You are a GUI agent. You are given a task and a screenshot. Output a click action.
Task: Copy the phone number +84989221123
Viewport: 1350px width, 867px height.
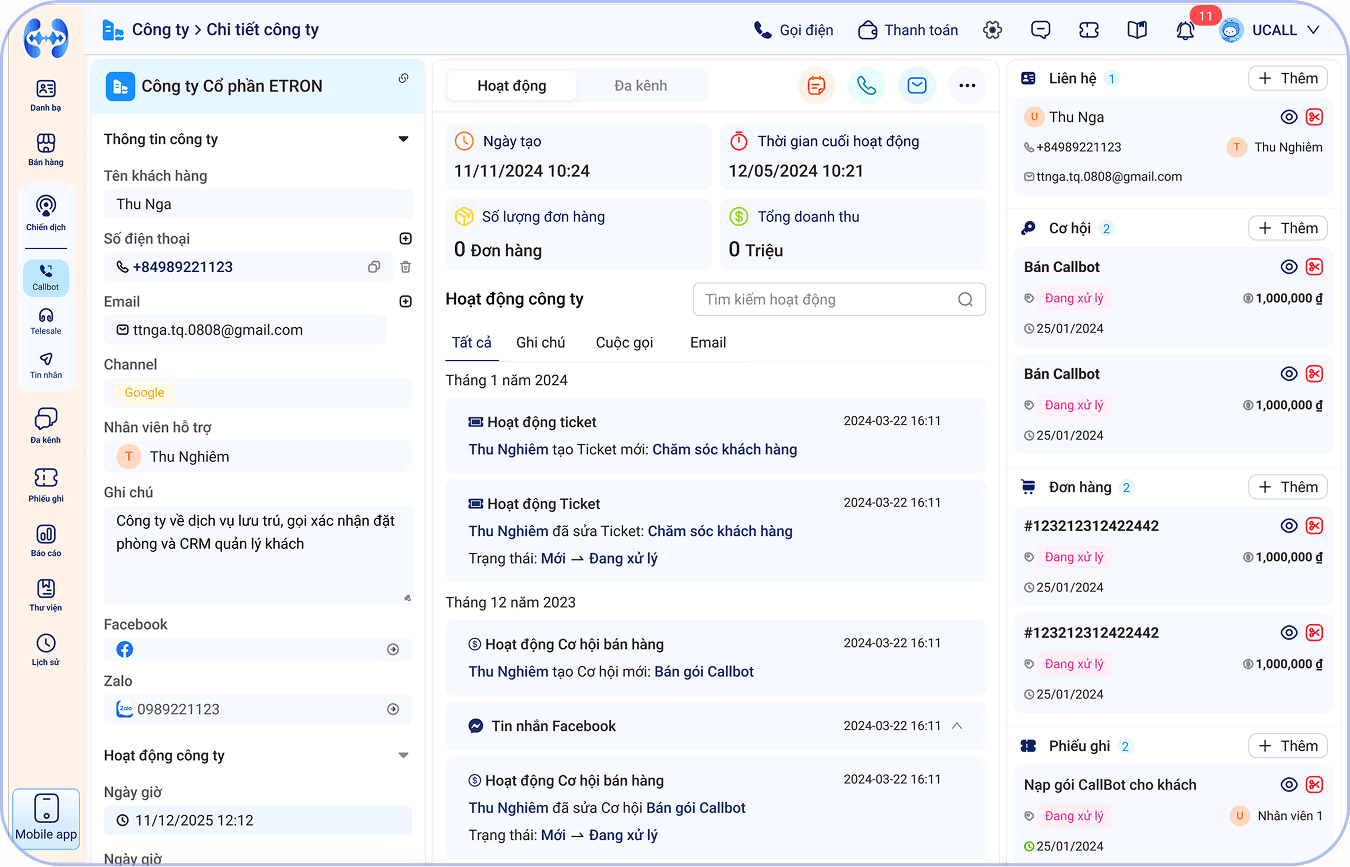[x=374, y=267]
